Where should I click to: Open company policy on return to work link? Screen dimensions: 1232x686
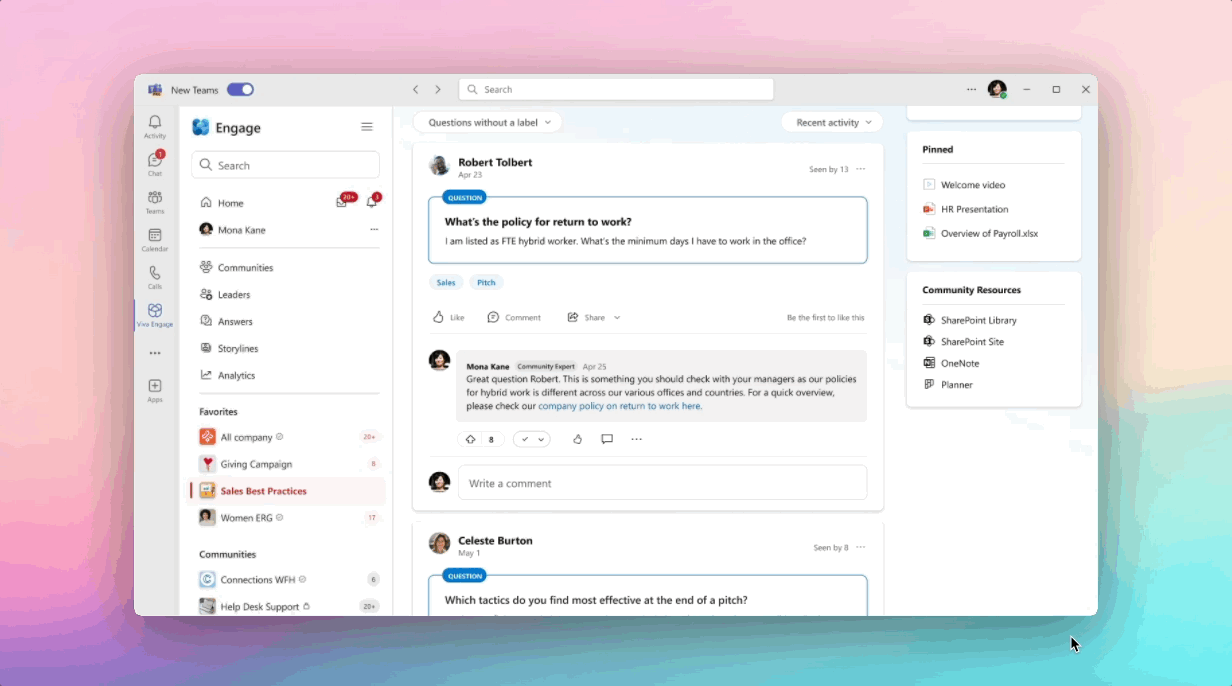tap(620, 407)
